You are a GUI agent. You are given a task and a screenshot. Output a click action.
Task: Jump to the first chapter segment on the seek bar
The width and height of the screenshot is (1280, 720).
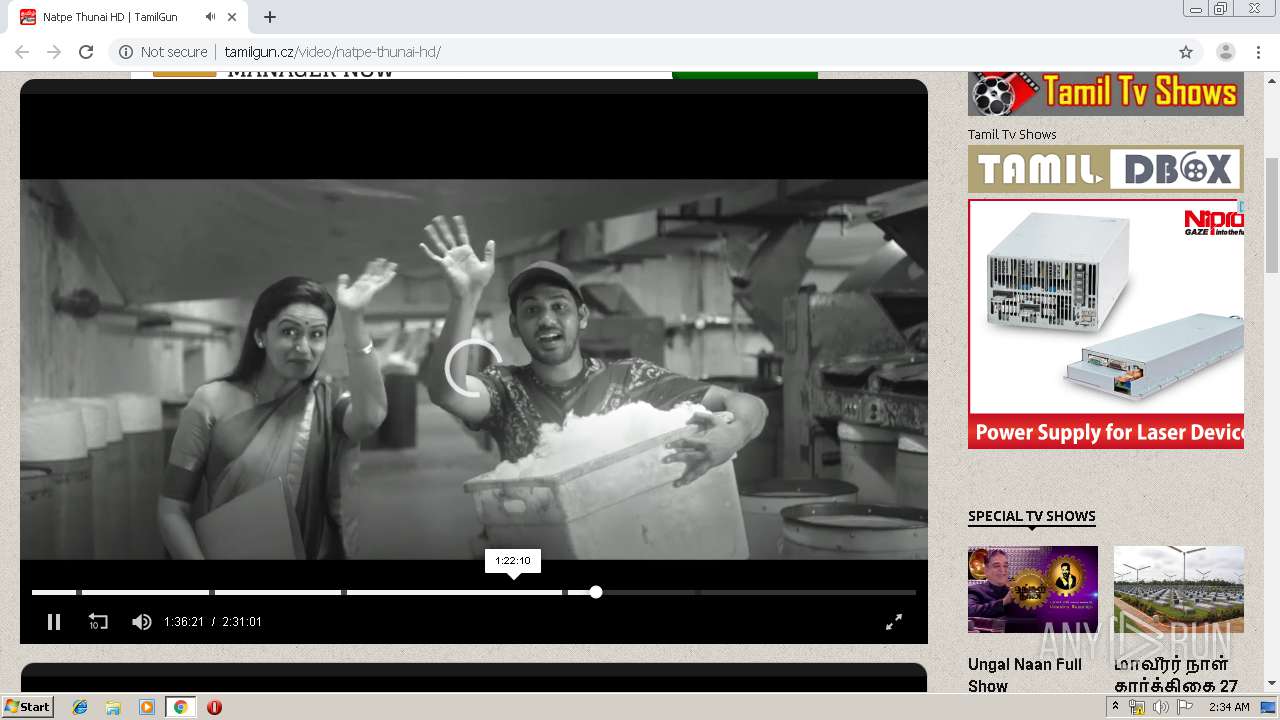point(54,592)
